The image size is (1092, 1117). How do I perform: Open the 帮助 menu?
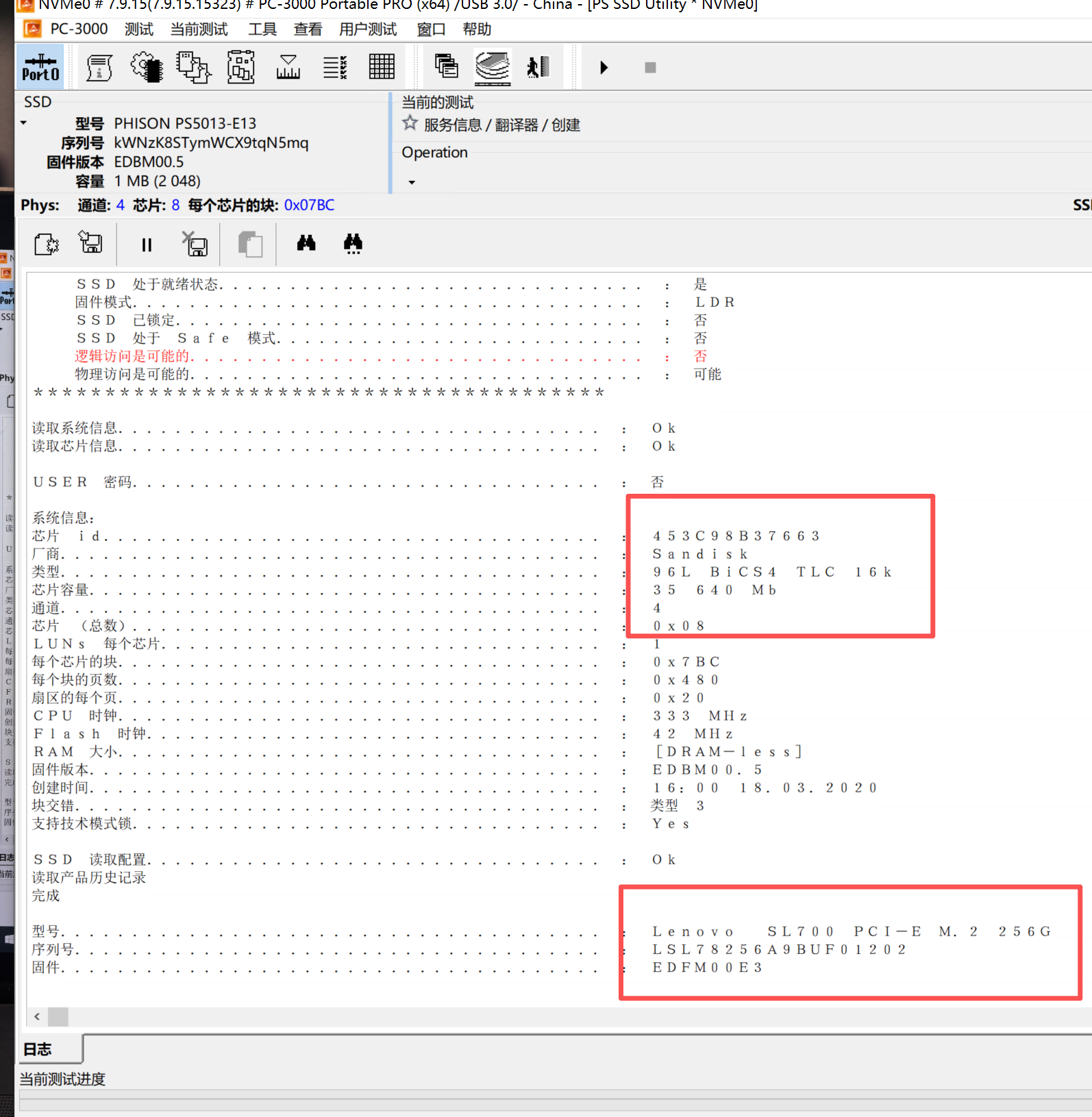click(477, 29)
